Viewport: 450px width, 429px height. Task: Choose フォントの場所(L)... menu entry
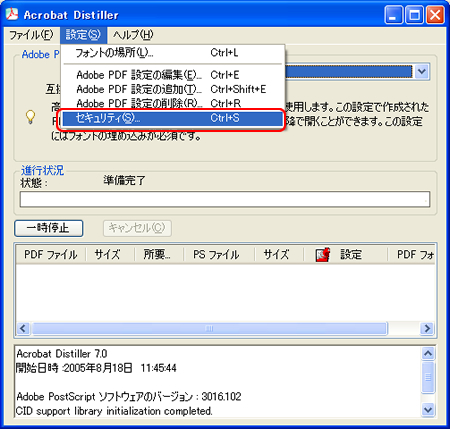tap(173, 53)
